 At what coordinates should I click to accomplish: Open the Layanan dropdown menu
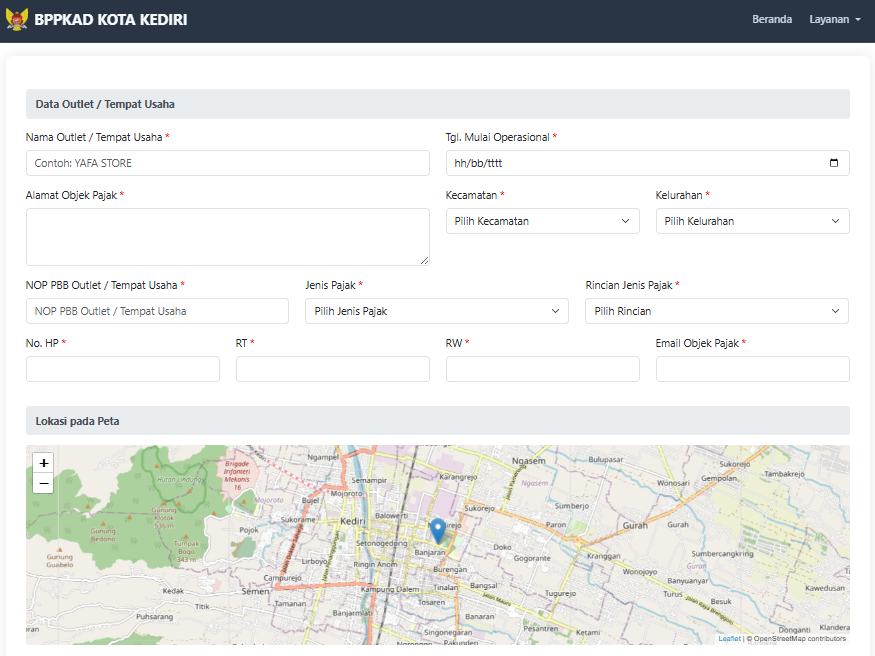pyautogui.click(x=834, y=20)
